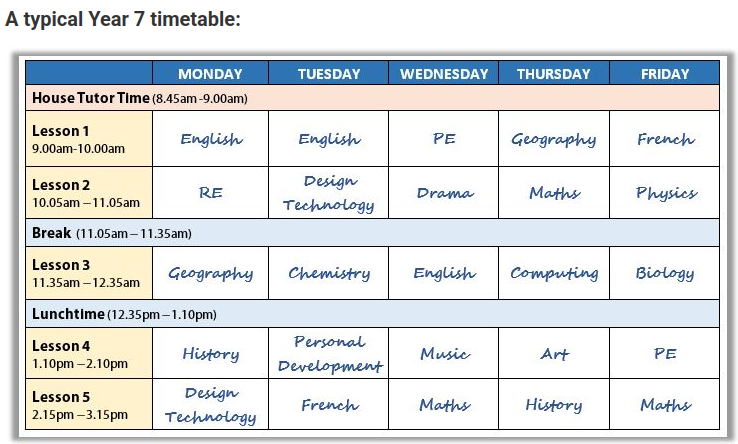The image size is (738, 444).
Task: Click the Drama cell on Wednesday
Action: (444, 193)
